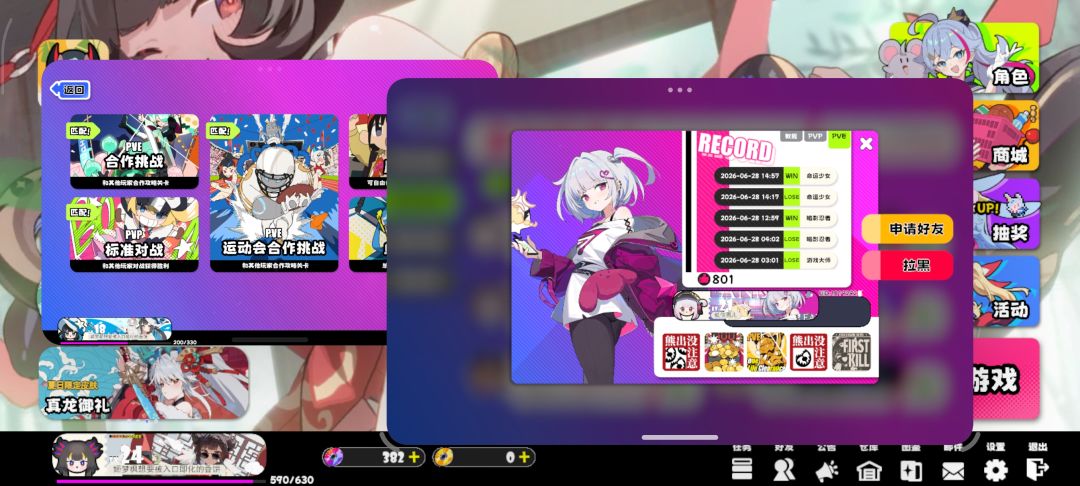
Task: Open the 真龙御礼 summer limited banner
Action: coord(143,383)
